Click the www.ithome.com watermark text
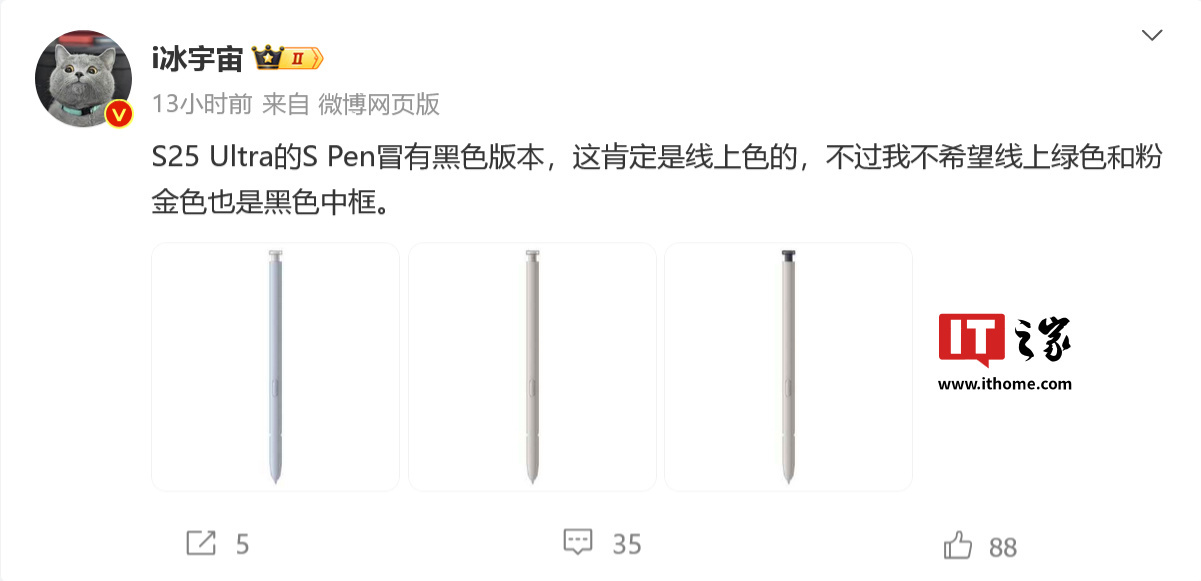 point(1004,384)
